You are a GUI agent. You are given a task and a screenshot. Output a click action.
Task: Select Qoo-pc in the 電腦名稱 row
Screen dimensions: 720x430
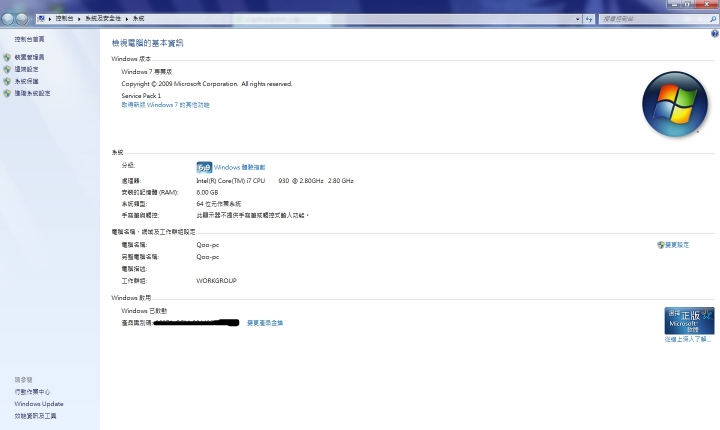(x=208, y=245)
